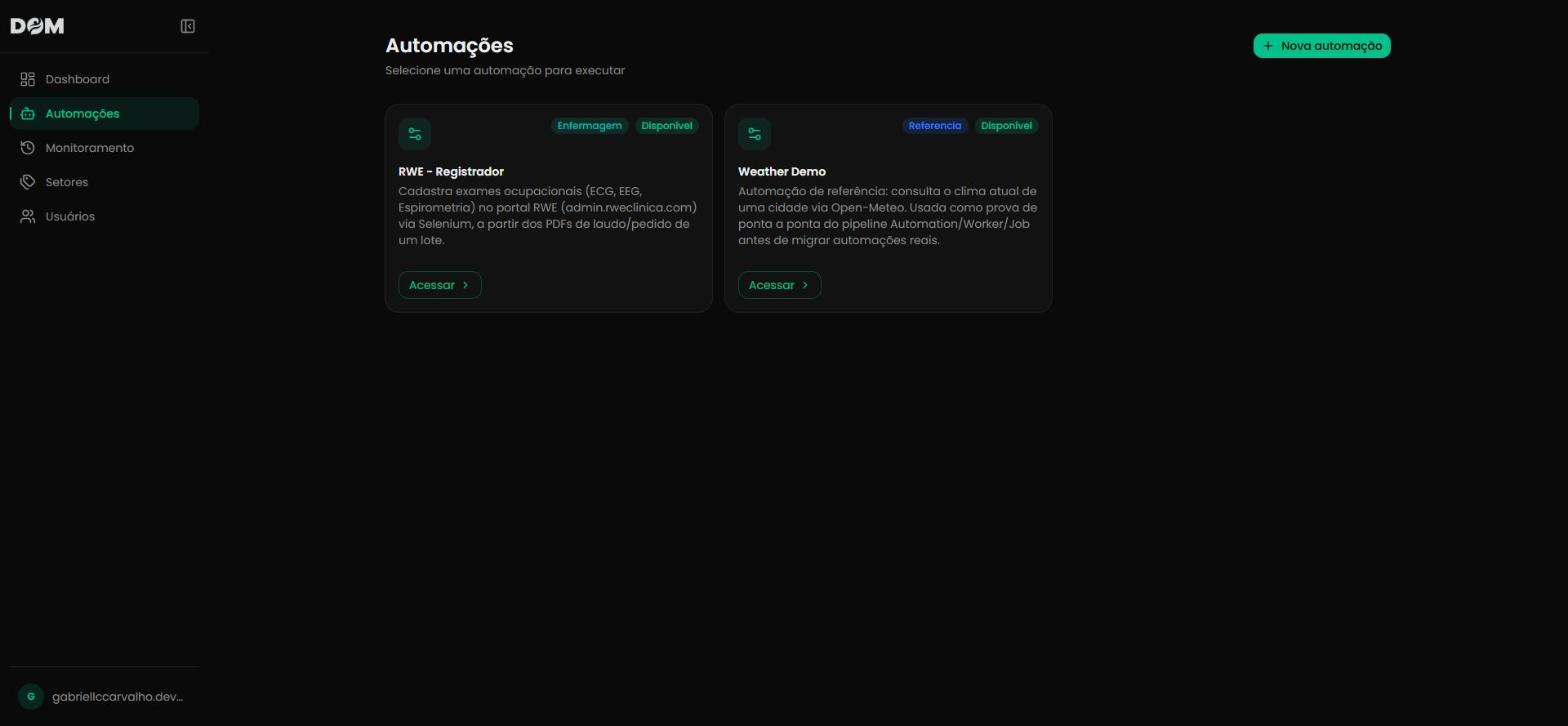Viewport: 1568px width, 726px height.
Task: Open the Dashboard menu item
Action: (104, 79)
